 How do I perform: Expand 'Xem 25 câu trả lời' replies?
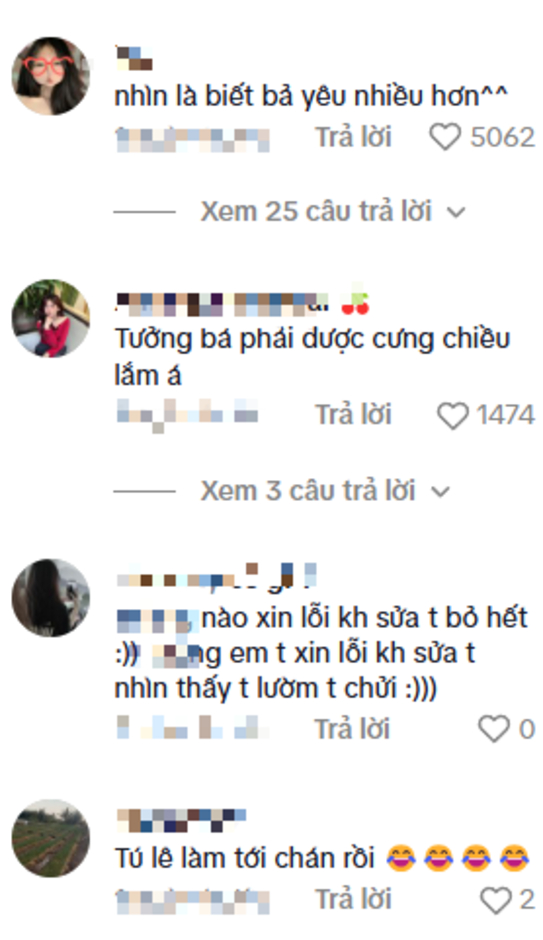[x=316, y=212]
